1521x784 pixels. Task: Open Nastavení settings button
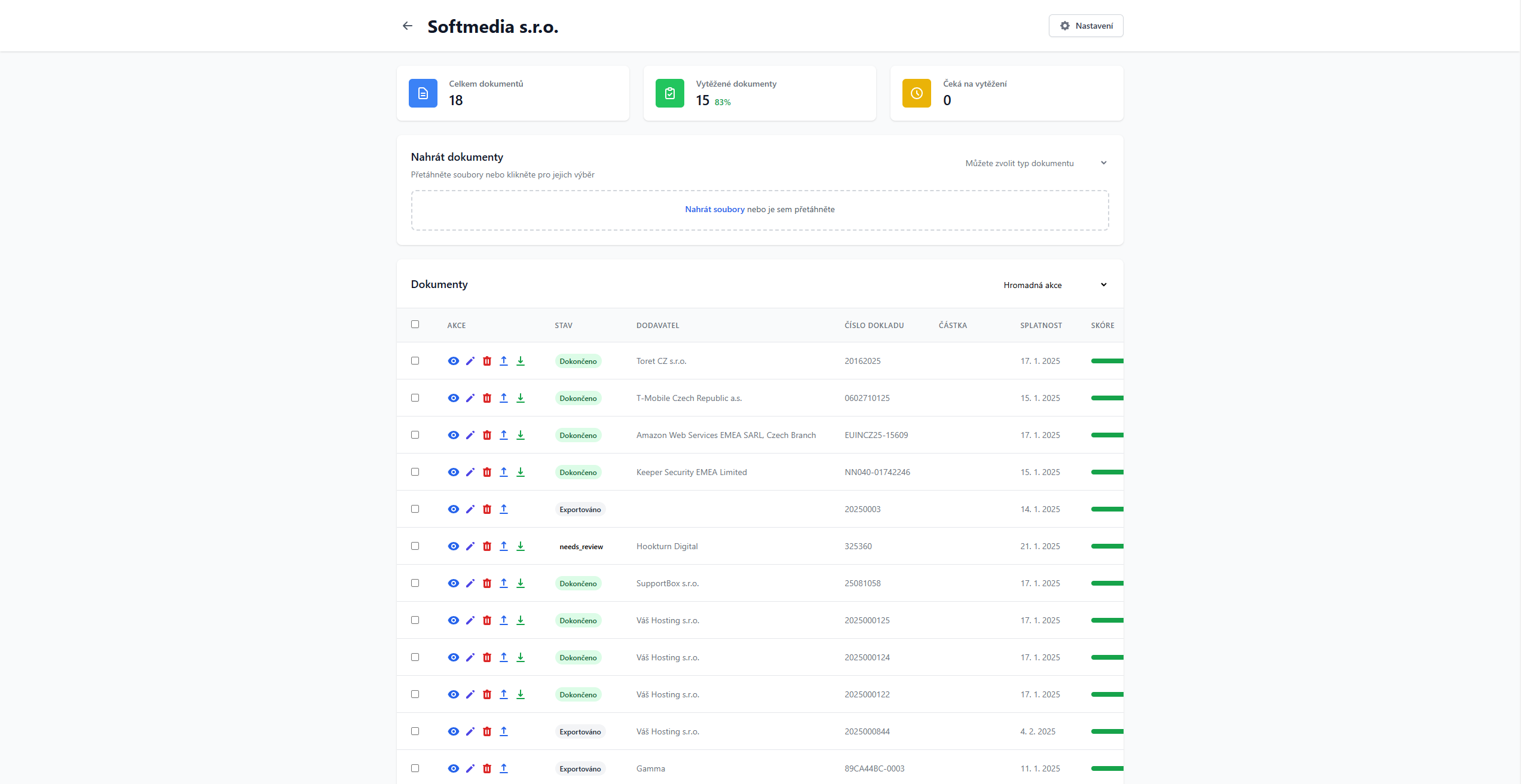(1085, 26)
